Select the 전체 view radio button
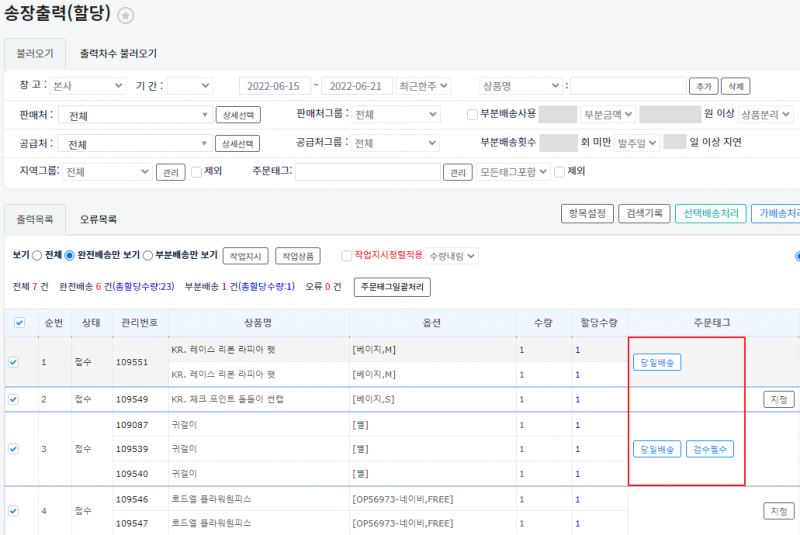Viewport: 800px width, 535px height. click(37, 256)
